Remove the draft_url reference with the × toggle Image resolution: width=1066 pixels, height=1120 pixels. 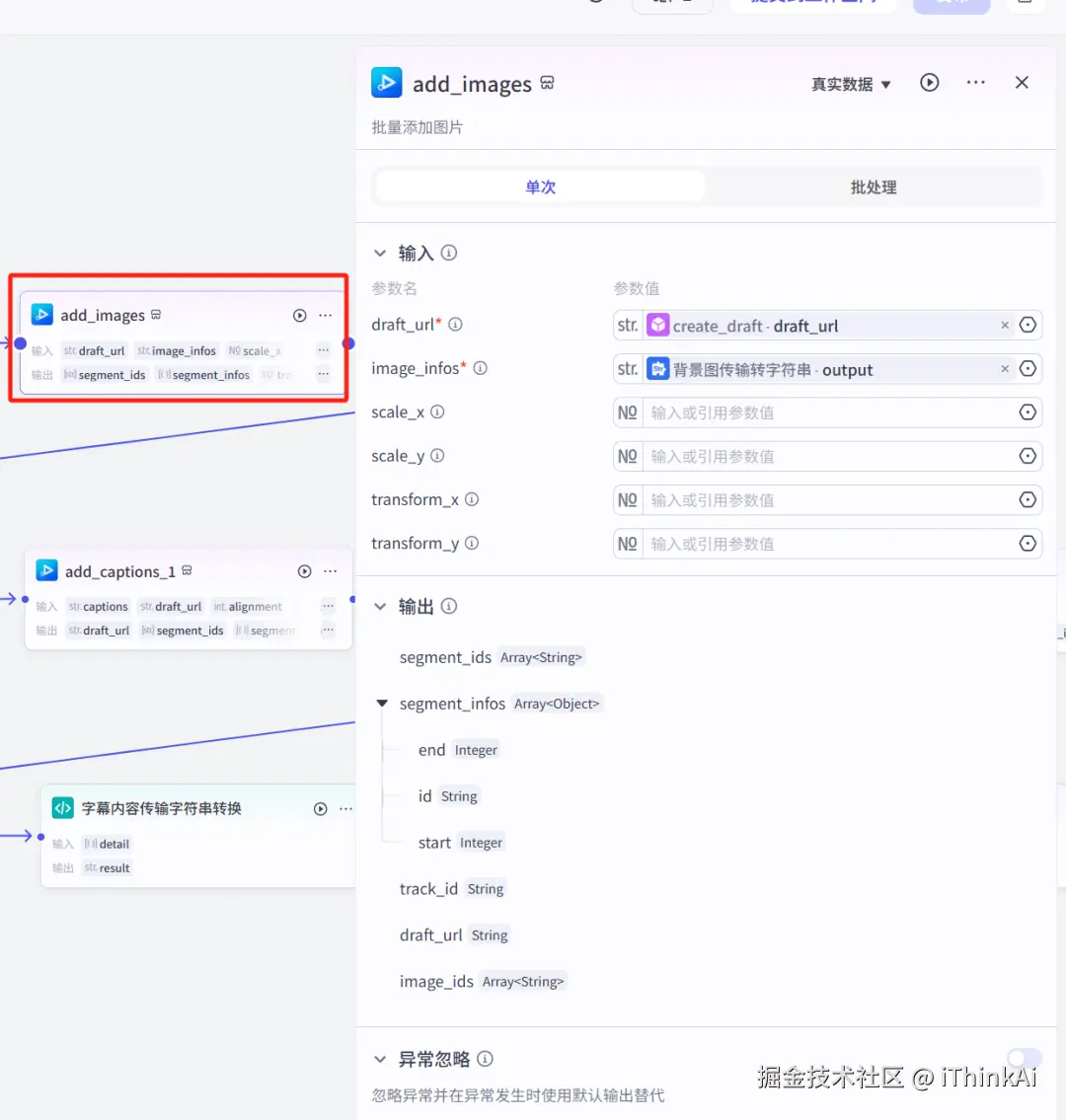pos(1004,325)
